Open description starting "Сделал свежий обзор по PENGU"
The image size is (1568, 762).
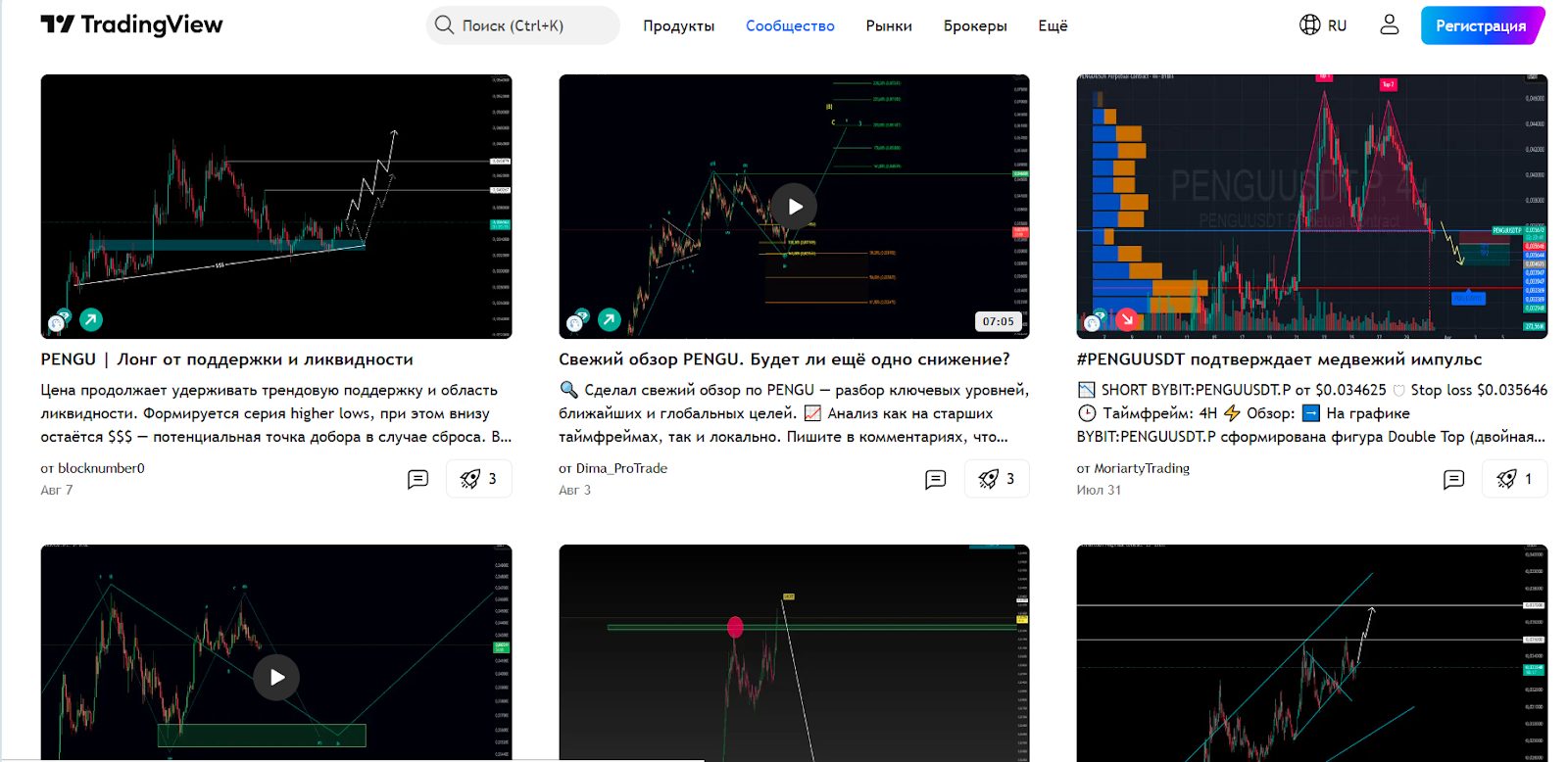794,413
